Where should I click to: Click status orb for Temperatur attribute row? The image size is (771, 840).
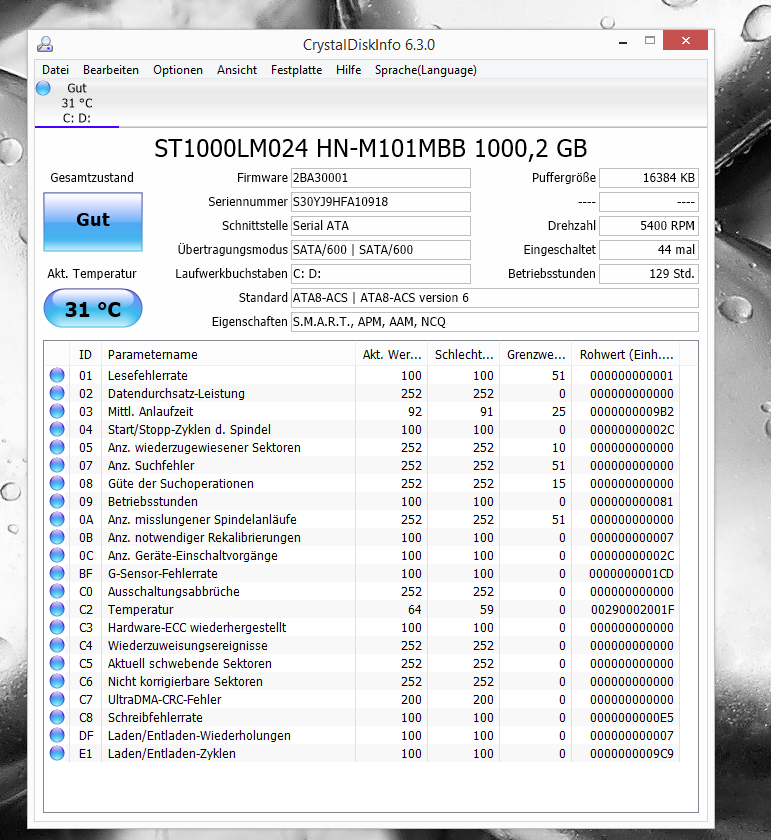[57, 609]
